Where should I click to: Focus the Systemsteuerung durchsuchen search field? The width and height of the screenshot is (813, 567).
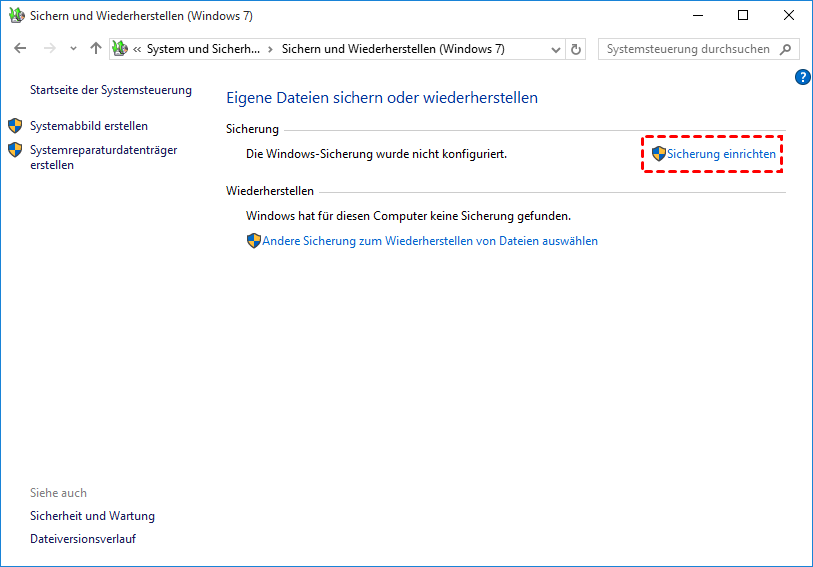(698, 49)
